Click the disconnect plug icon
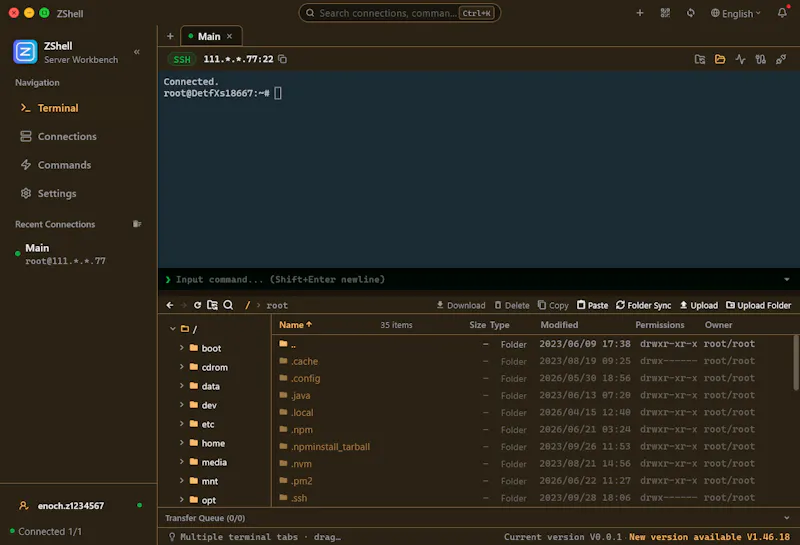Screen dimensions: 800x545 [x=781, y=60]
